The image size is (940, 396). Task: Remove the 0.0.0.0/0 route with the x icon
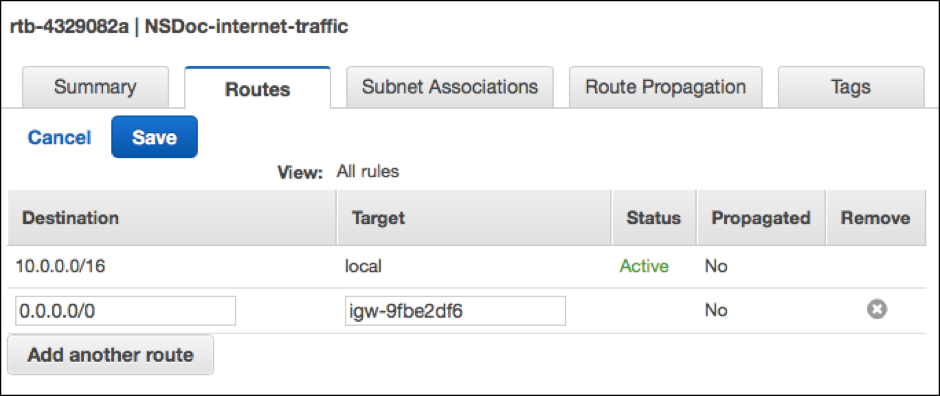(x=876, y=310)
